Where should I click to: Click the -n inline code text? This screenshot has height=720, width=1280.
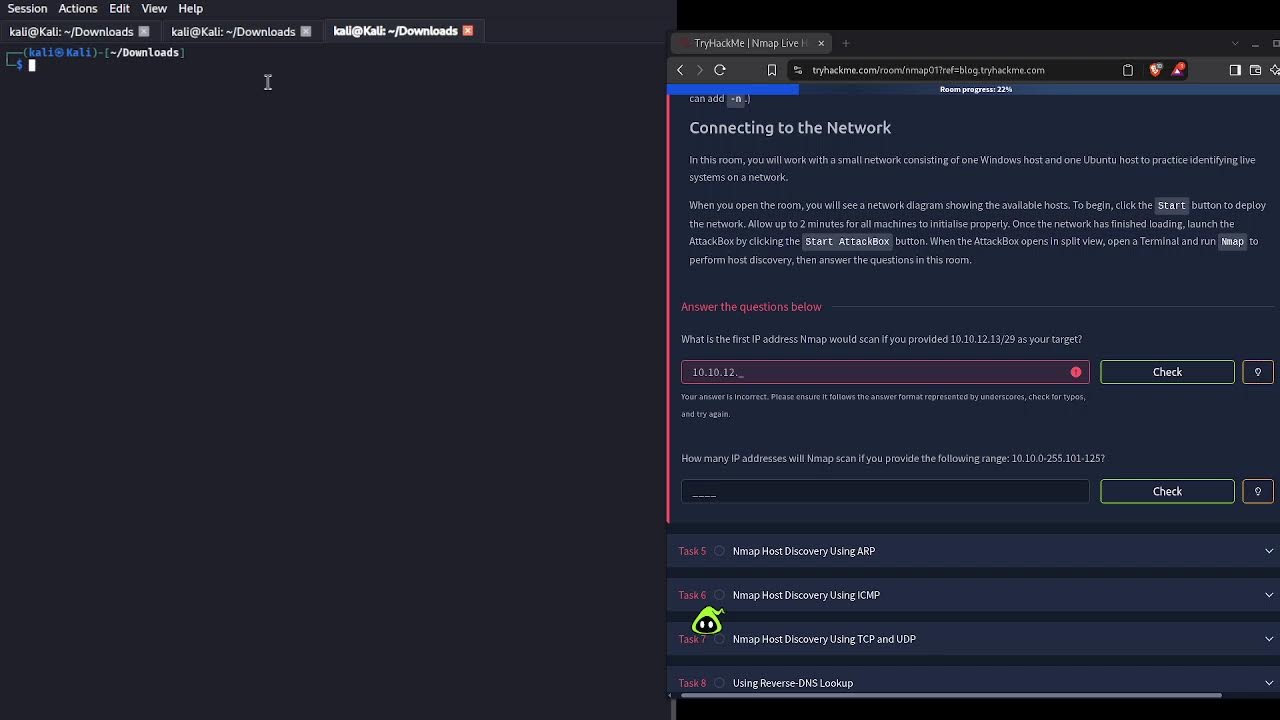(x=736, y=99)
